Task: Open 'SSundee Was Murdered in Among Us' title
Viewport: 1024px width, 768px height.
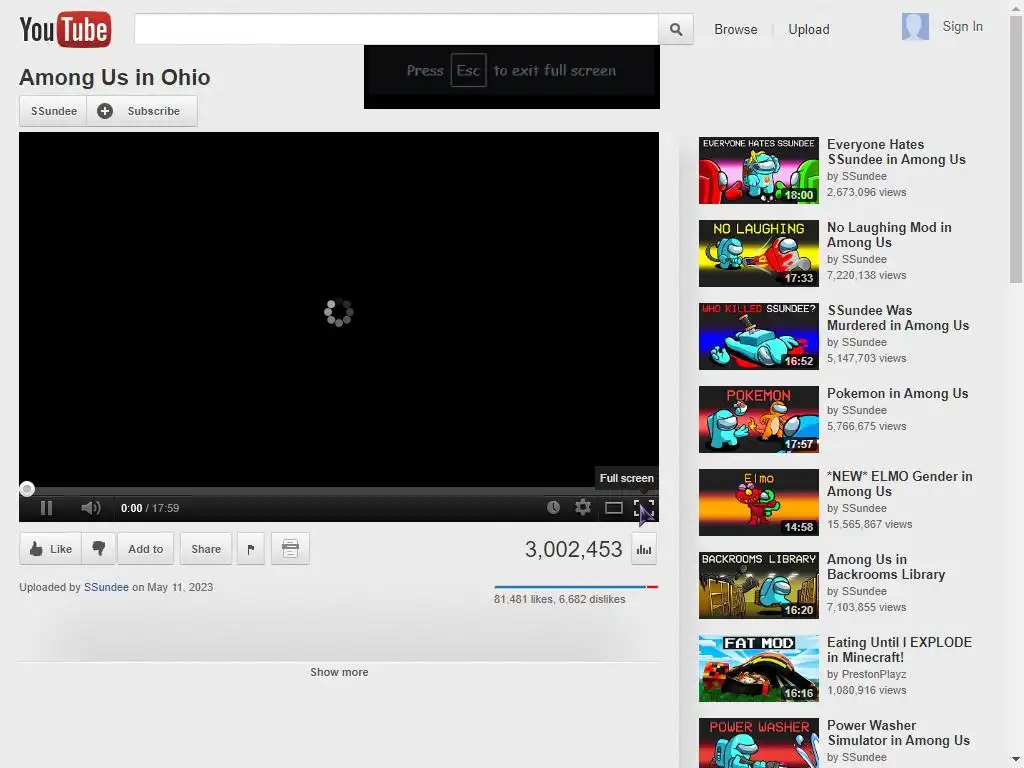Action: pyautogui.click(x=898, y=317)
